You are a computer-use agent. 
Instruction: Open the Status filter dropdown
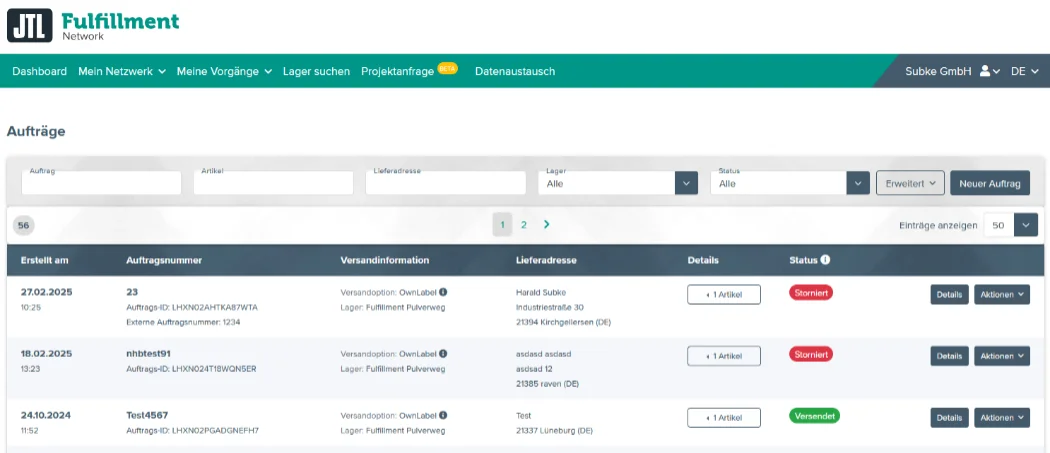click(x=858, y=183)
